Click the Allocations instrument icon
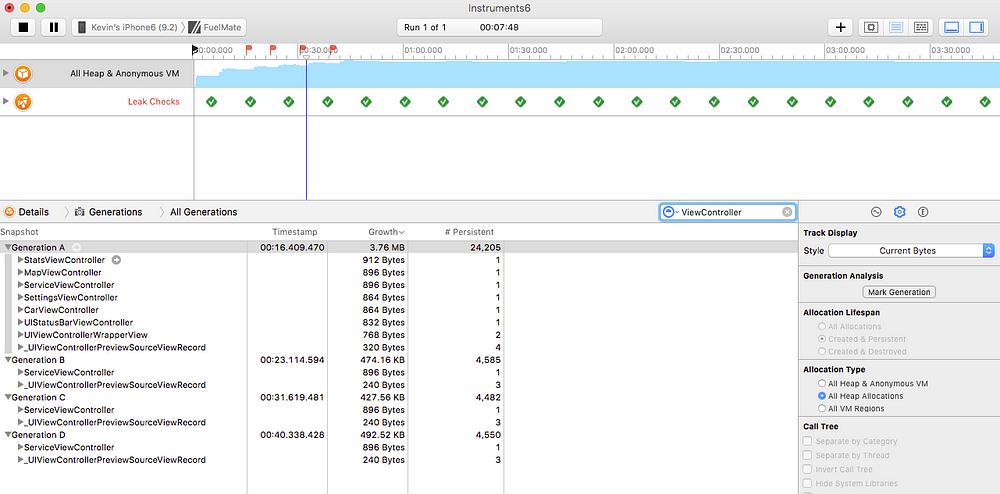This screenshot has height=494, width=1000. 22,73
